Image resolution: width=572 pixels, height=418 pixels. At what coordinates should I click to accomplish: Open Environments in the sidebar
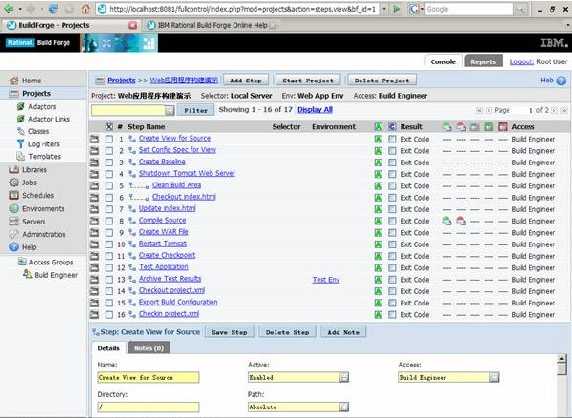tap(43, 209)
